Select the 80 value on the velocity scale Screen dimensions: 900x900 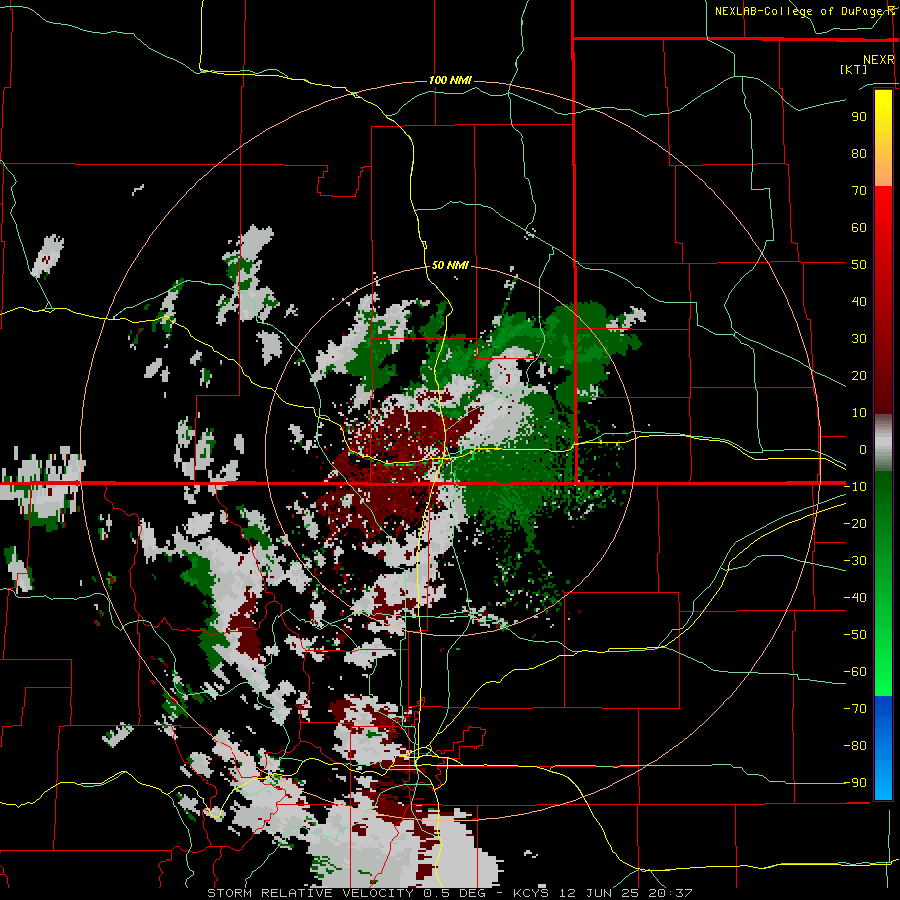859,153
